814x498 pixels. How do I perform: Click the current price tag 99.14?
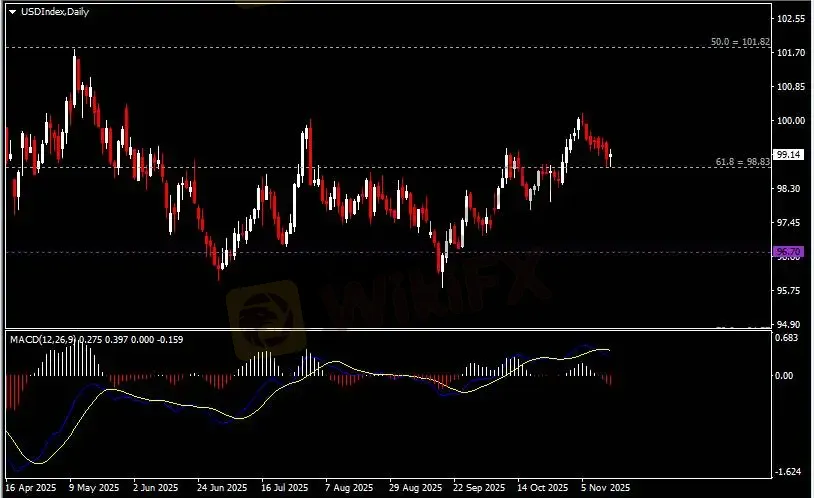[x=788, y=155]
